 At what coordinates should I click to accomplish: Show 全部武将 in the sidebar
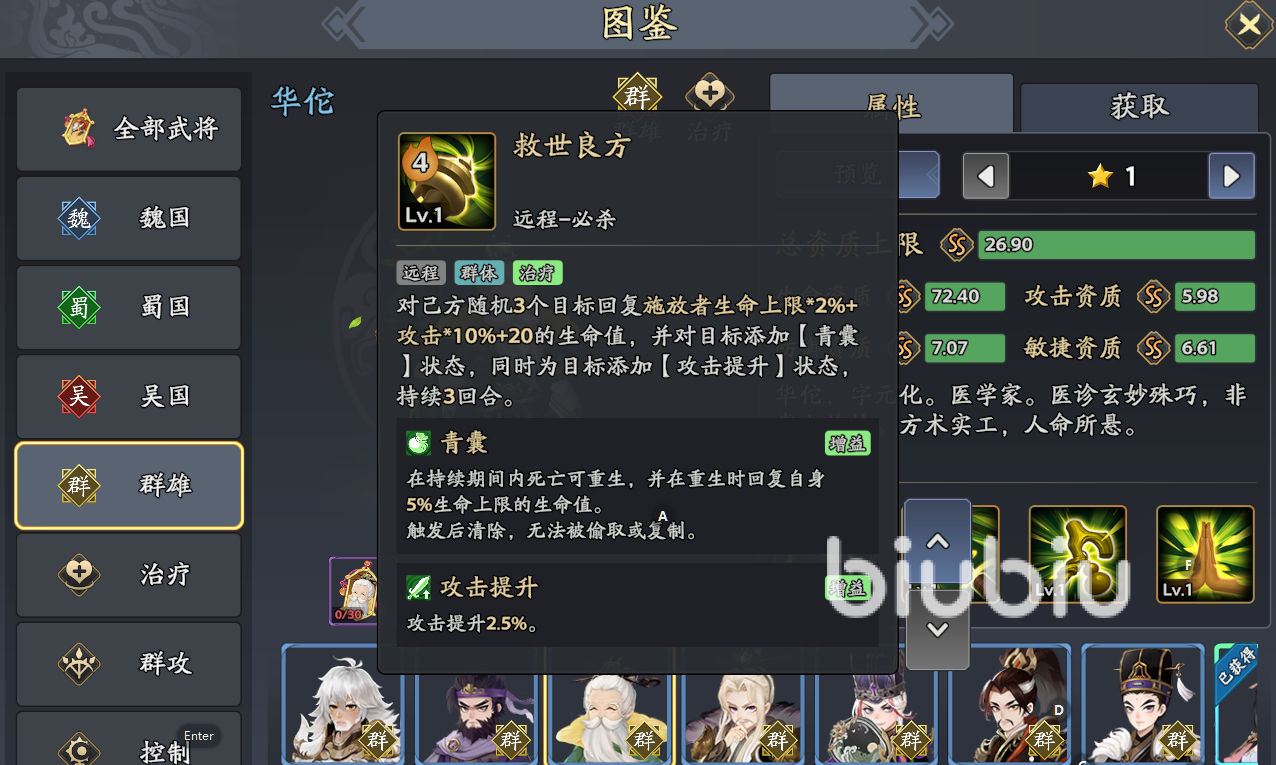coord(129,129)
